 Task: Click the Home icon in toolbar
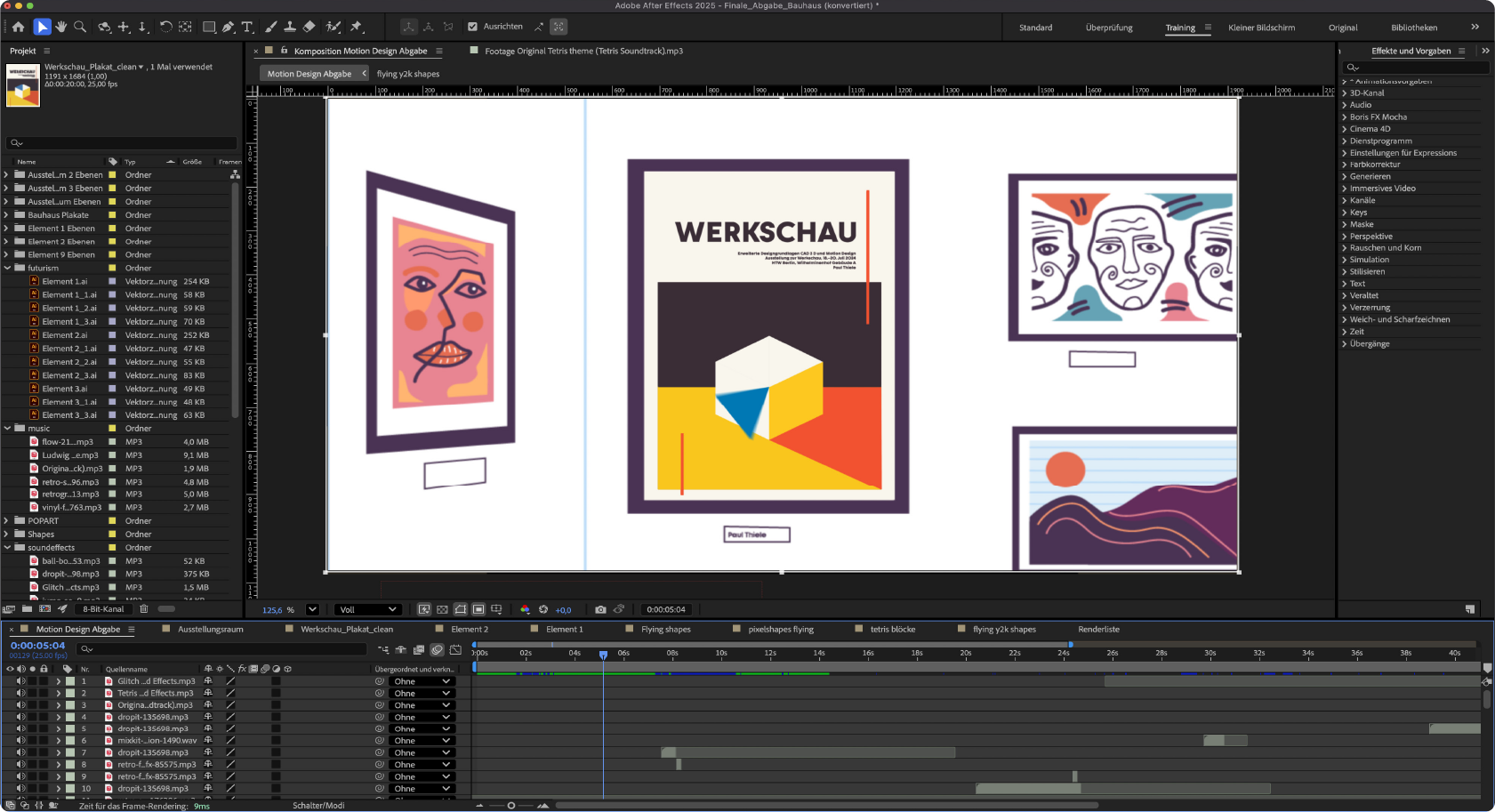click(18, 27)
